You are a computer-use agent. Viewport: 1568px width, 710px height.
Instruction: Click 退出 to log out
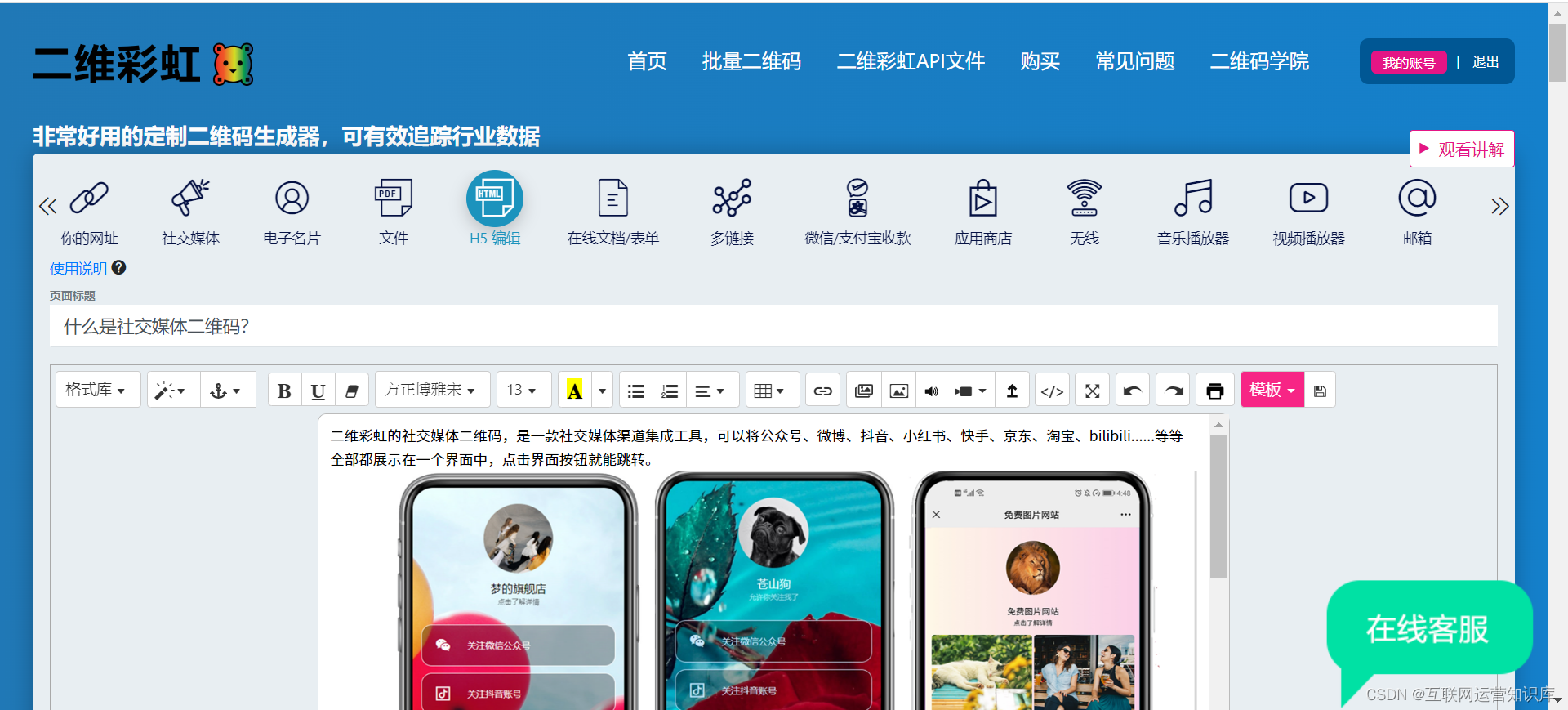(1486, 62)
